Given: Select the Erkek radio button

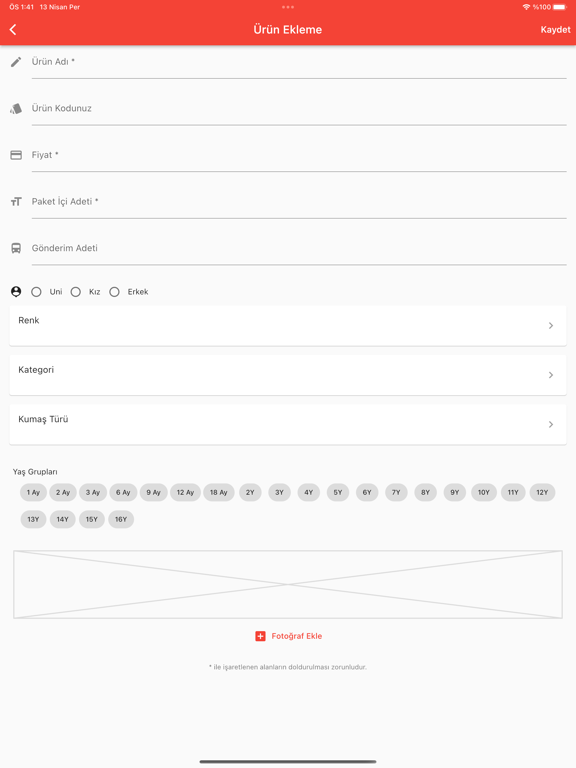Looking at the screenshot, I should pyautogui.click(x=114, y=292).
